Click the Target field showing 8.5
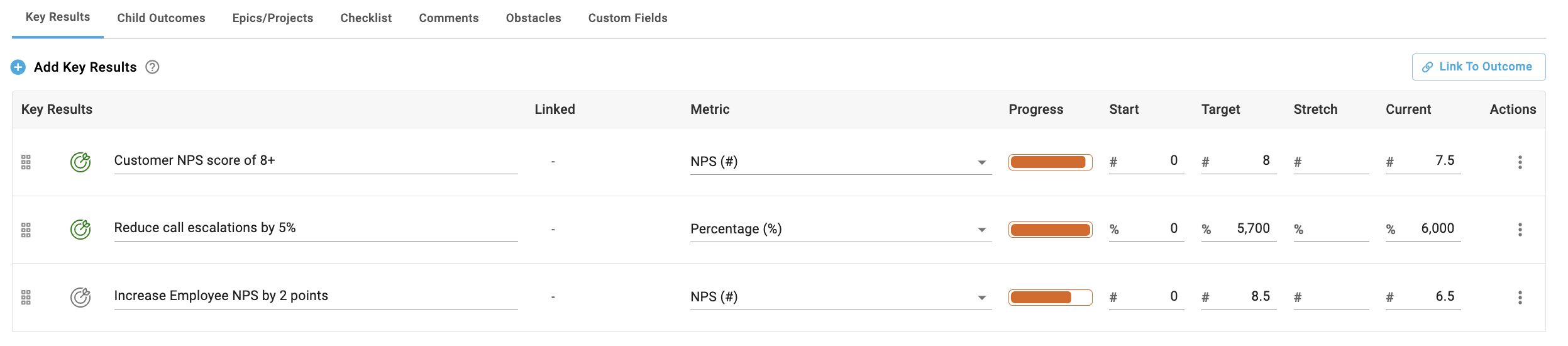 (1239, 297)
